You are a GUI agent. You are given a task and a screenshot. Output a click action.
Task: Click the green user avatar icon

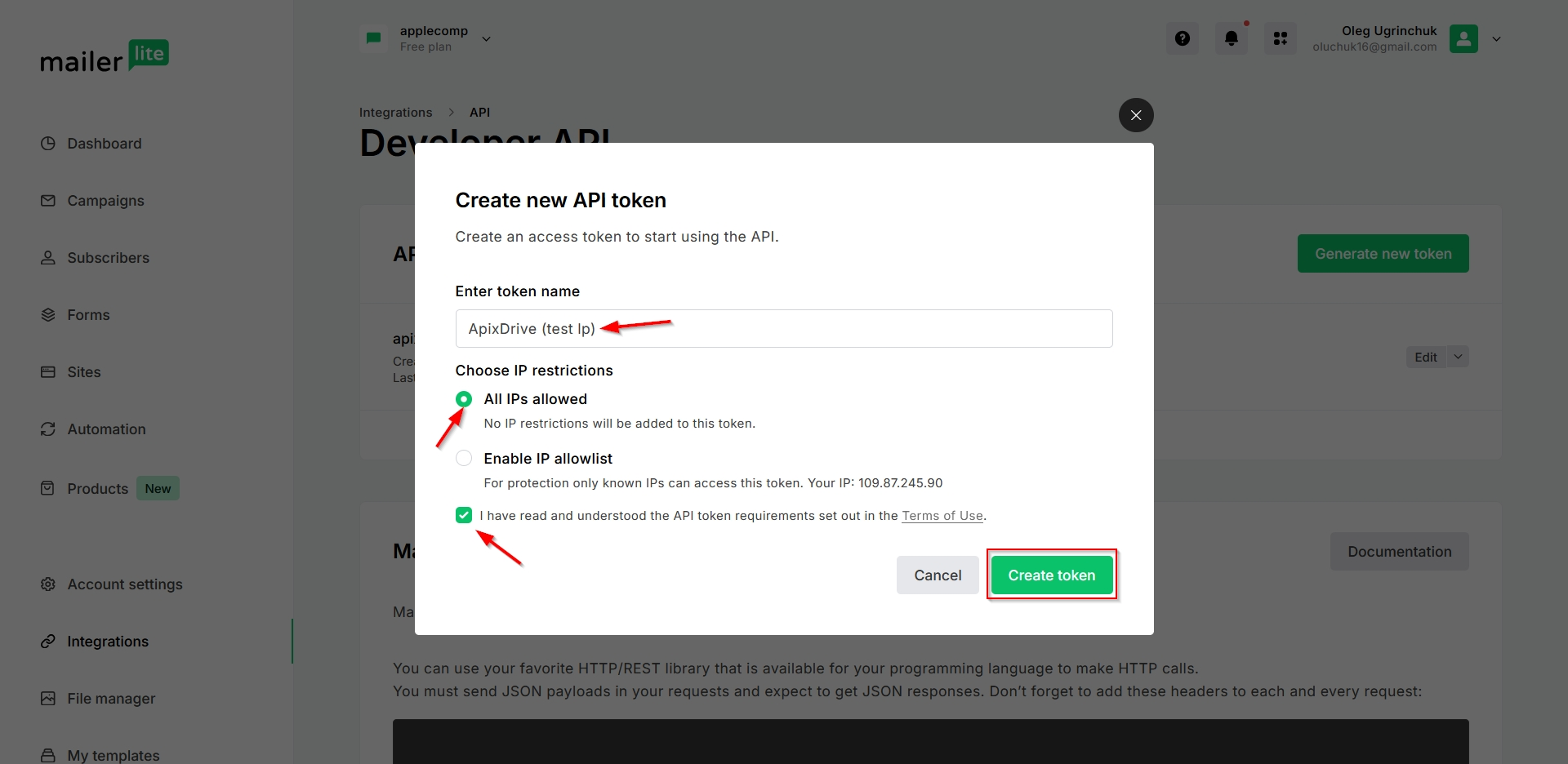[x=1463, y=38]
